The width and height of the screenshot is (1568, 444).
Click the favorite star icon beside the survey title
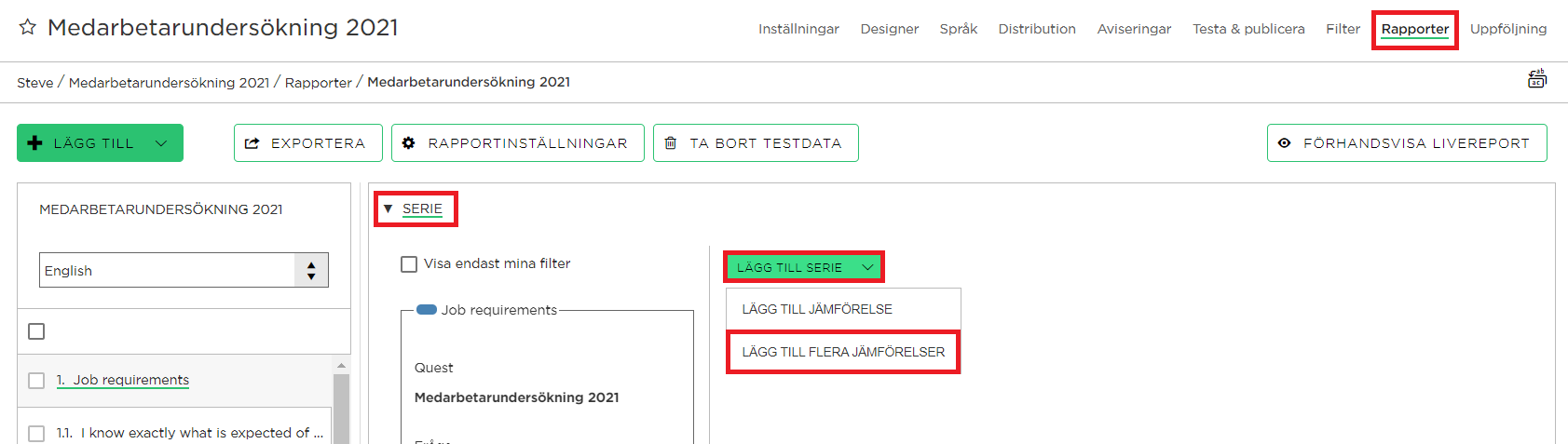click(28, 27)
